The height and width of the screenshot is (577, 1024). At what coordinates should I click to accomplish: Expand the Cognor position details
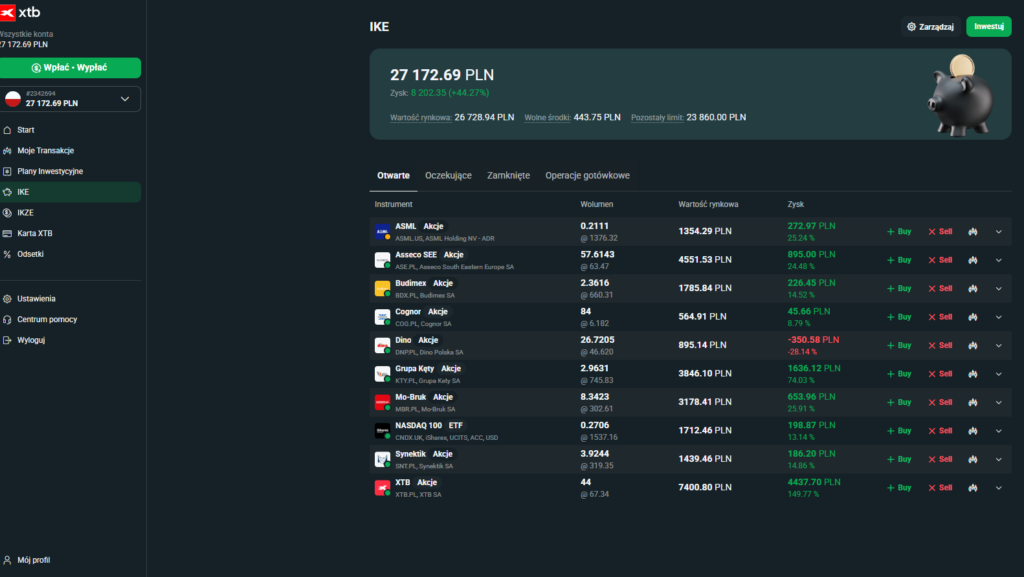[x=999, y=317]
